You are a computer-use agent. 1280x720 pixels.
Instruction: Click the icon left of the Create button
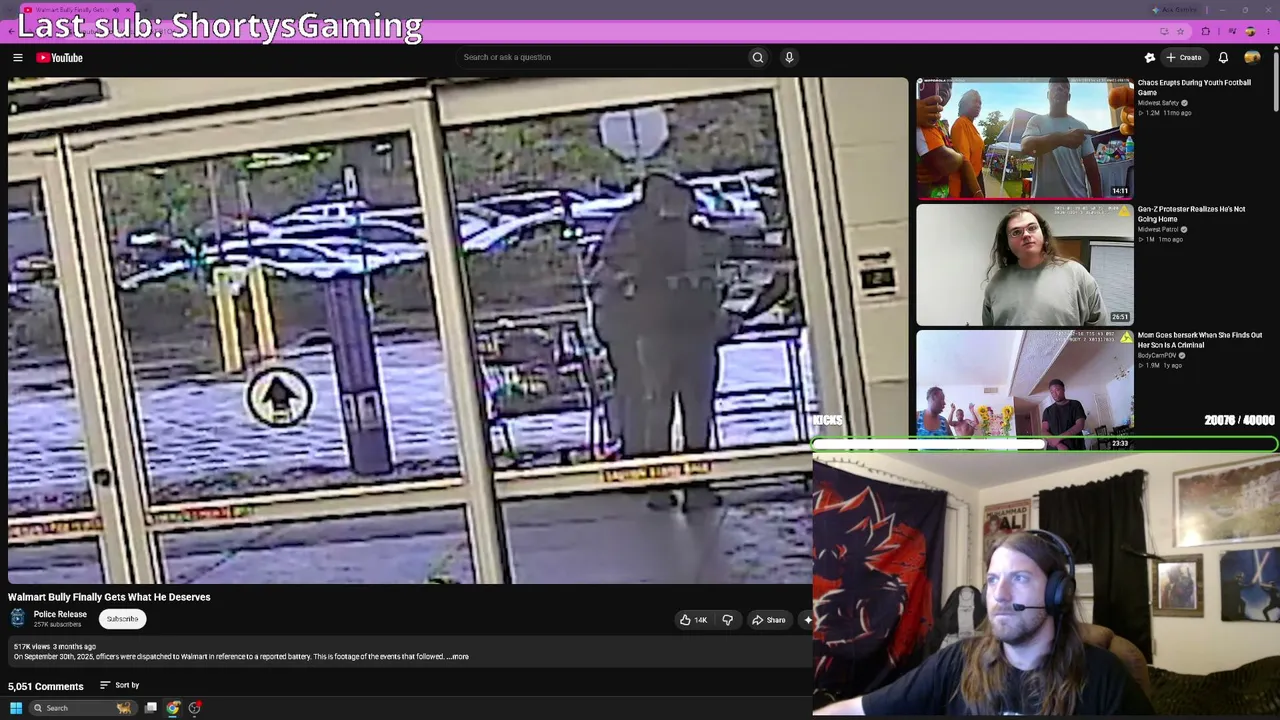coord(1150,58)
